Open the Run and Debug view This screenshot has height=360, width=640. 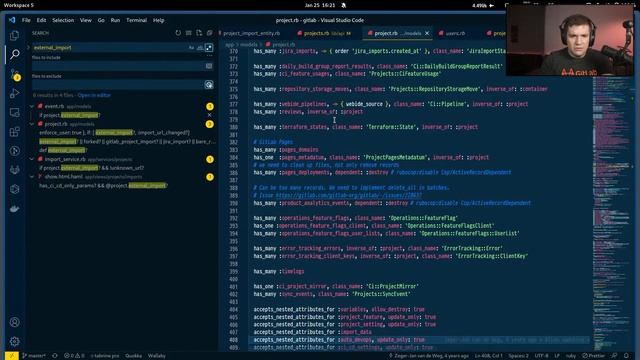pyautogui.click(x=15, y=93)
